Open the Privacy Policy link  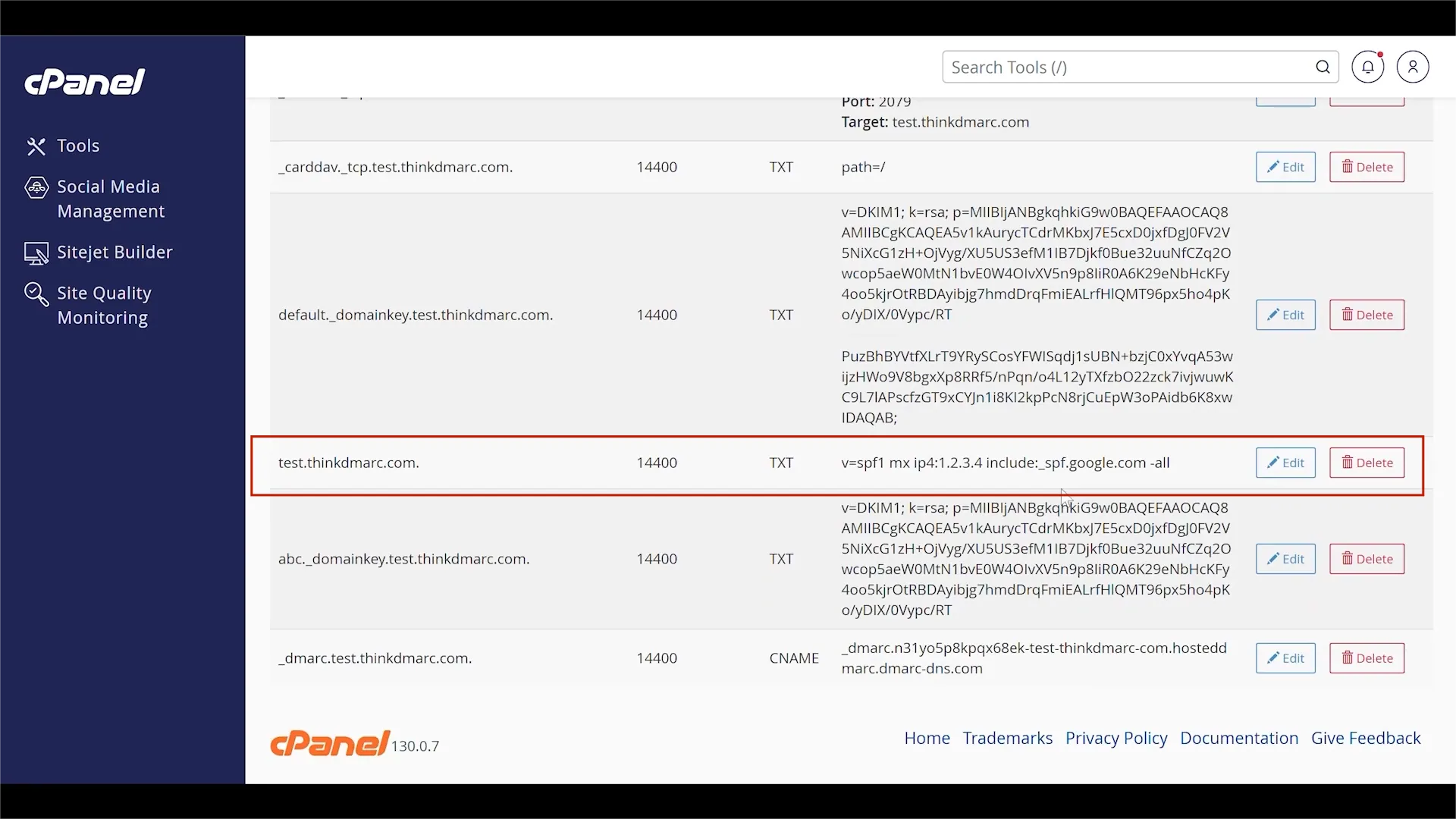[1116, 739]
